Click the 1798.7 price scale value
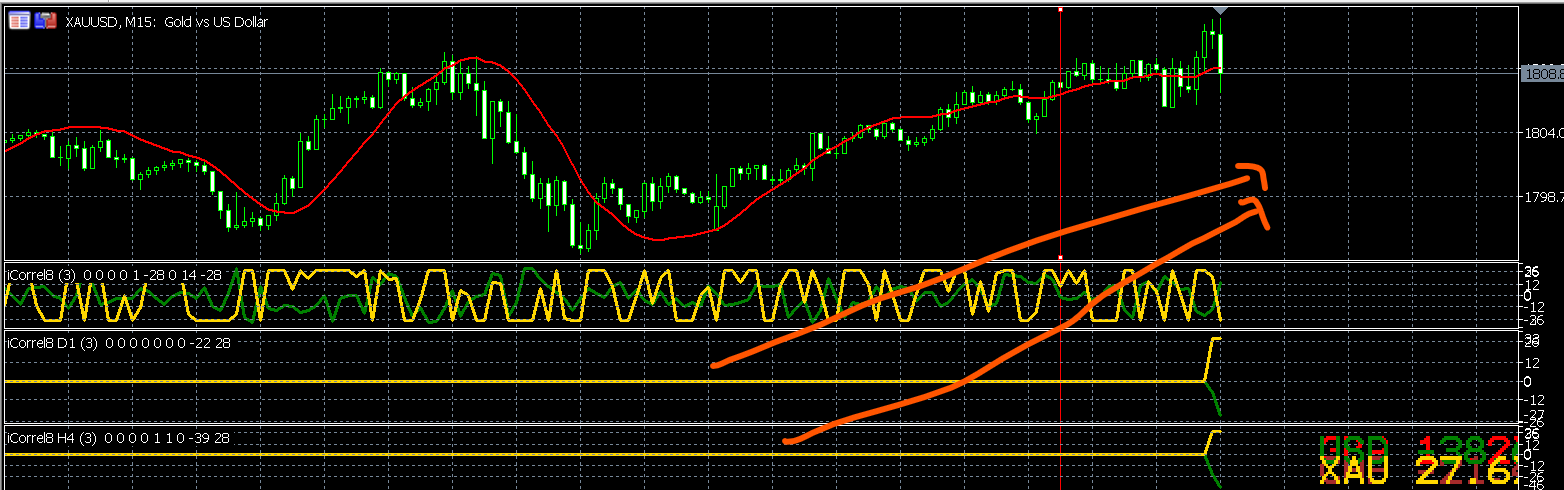Screen dimensions: 1564x490 1545,198
